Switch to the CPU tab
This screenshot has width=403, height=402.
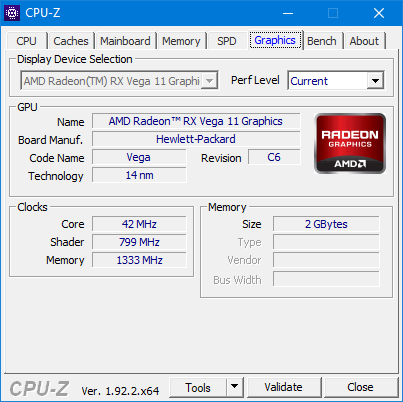pos(27,41)
